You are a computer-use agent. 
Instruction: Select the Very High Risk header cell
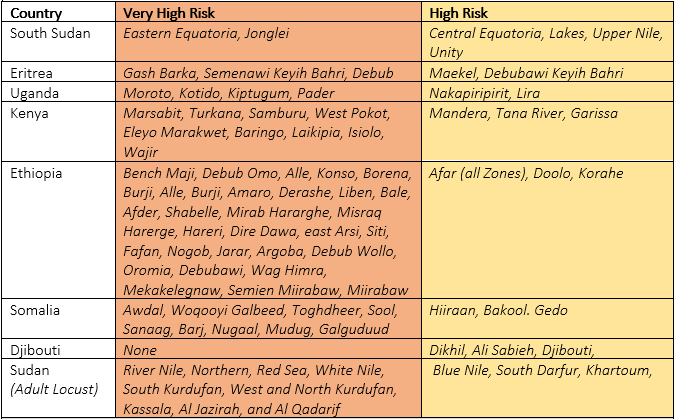click(268, 12)
